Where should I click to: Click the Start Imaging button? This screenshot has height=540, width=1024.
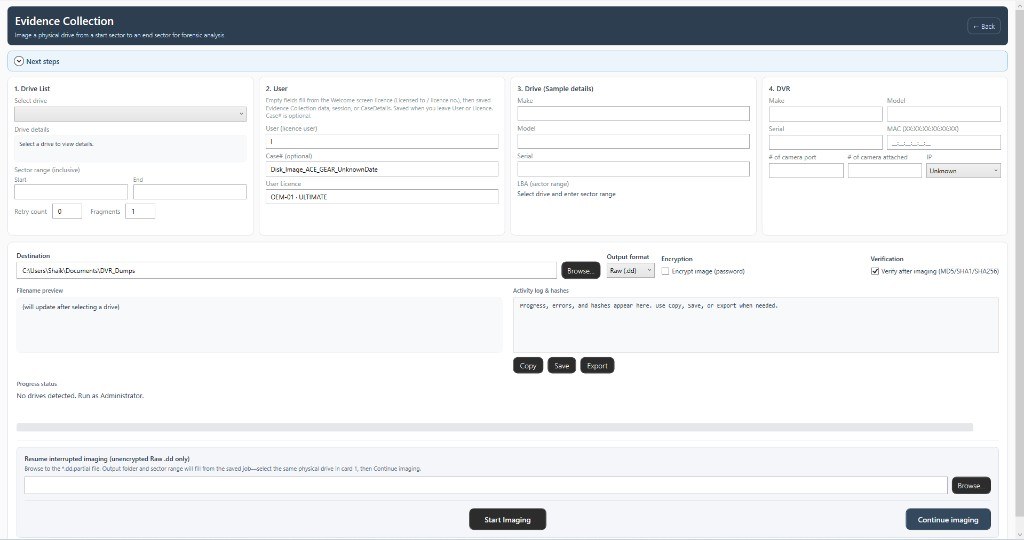coord(507,520)
